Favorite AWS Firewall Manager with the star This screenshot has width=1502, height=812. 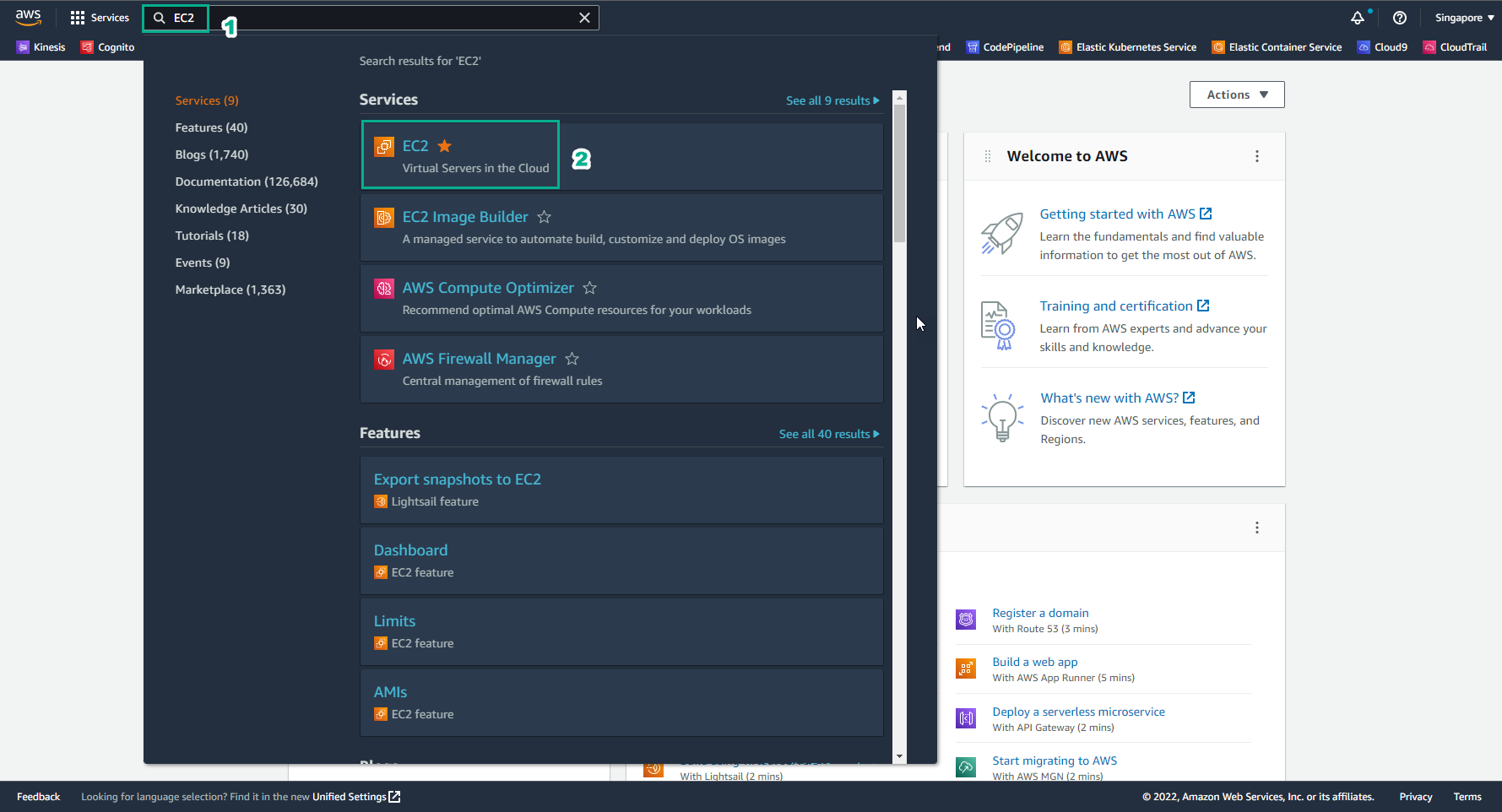pos(572,359)
